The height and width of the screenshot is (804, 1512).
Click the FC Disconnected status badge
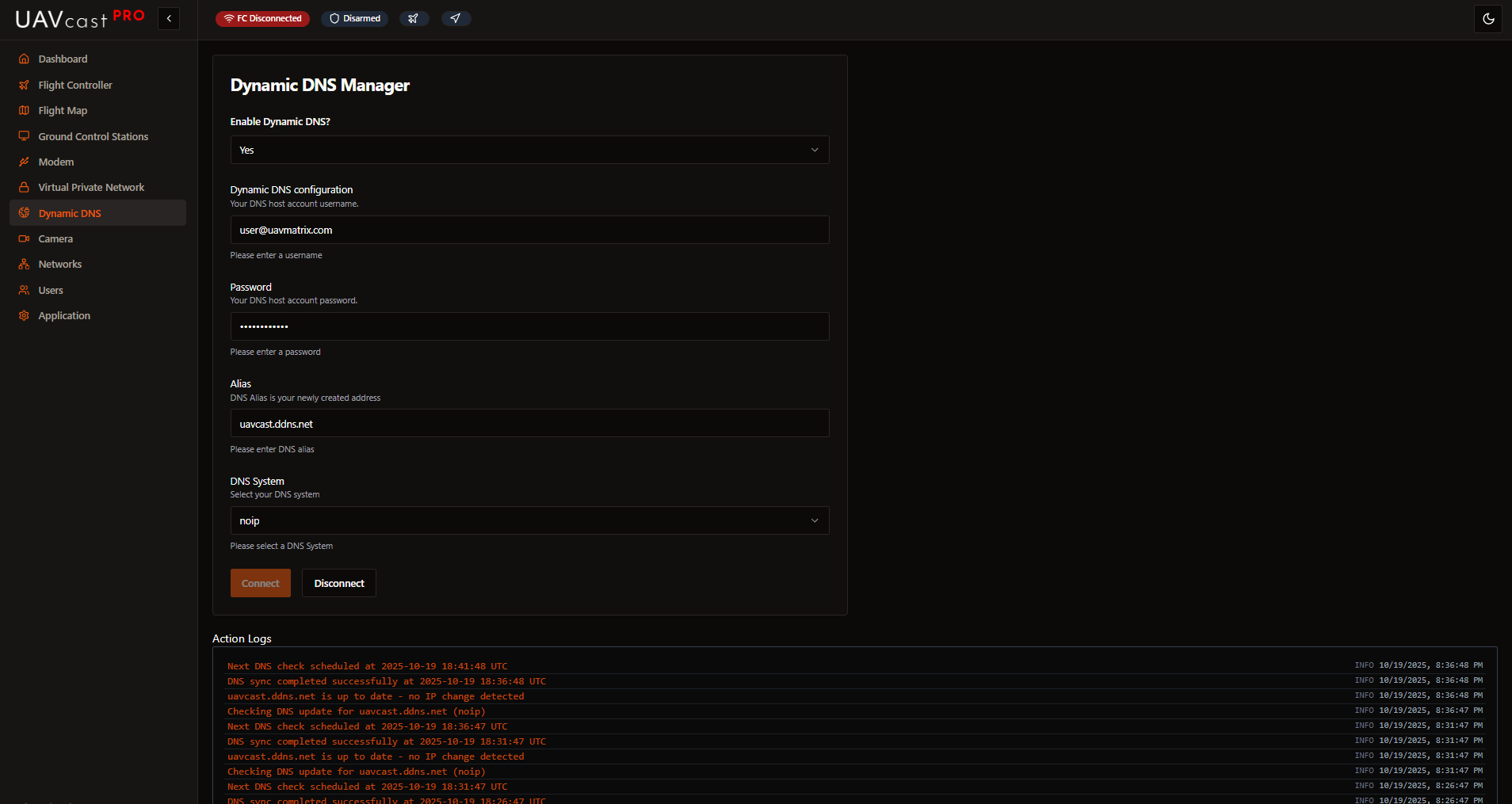(262, 18)
